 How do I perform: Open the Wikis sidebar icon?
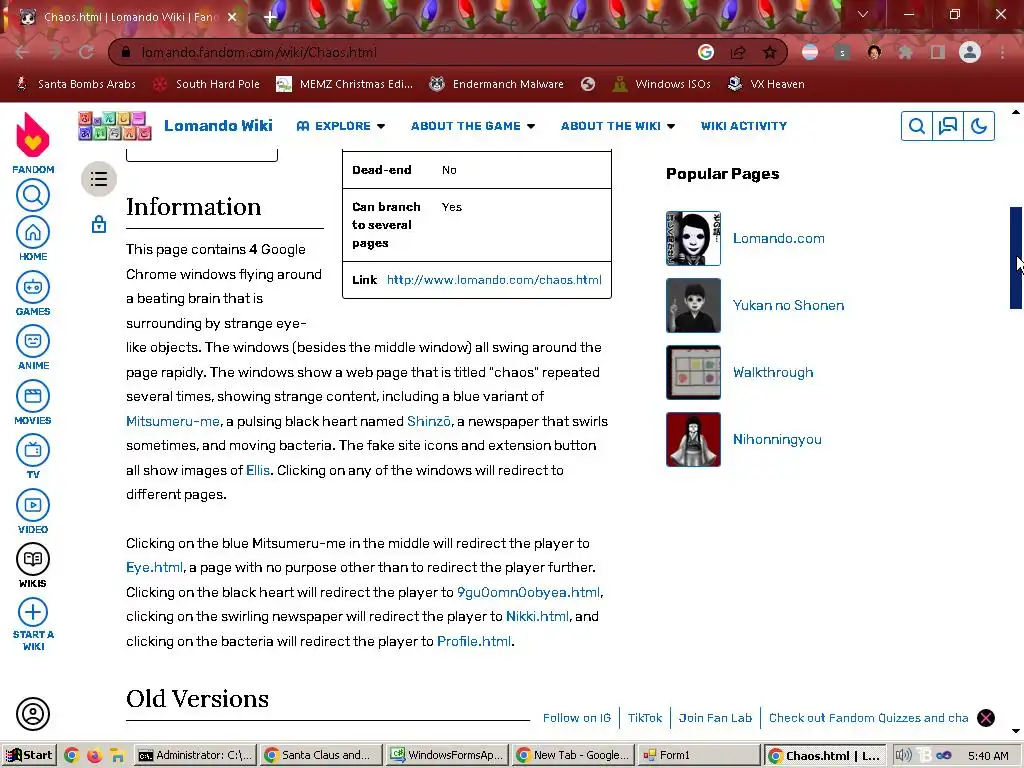pyautogui.click(x=33, y=559)
